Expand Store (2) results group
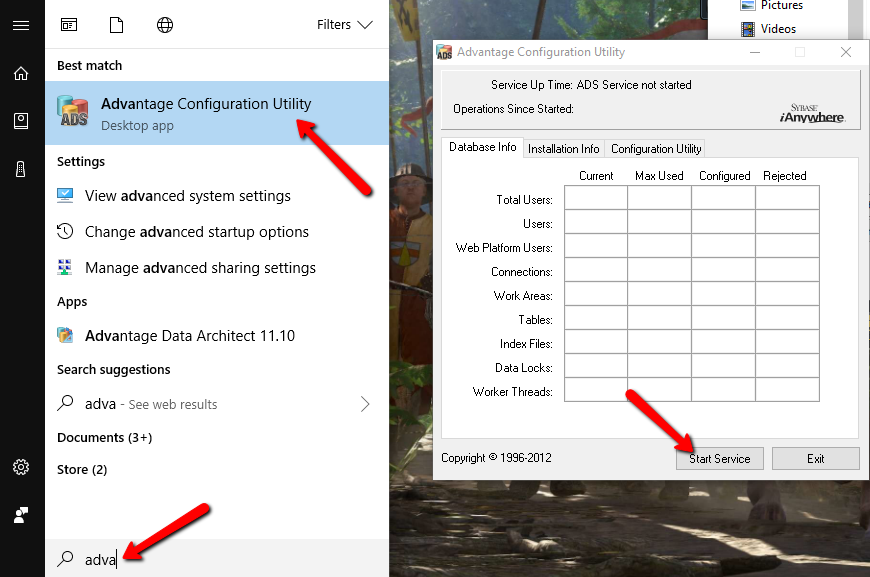 [x=82, y=470]
